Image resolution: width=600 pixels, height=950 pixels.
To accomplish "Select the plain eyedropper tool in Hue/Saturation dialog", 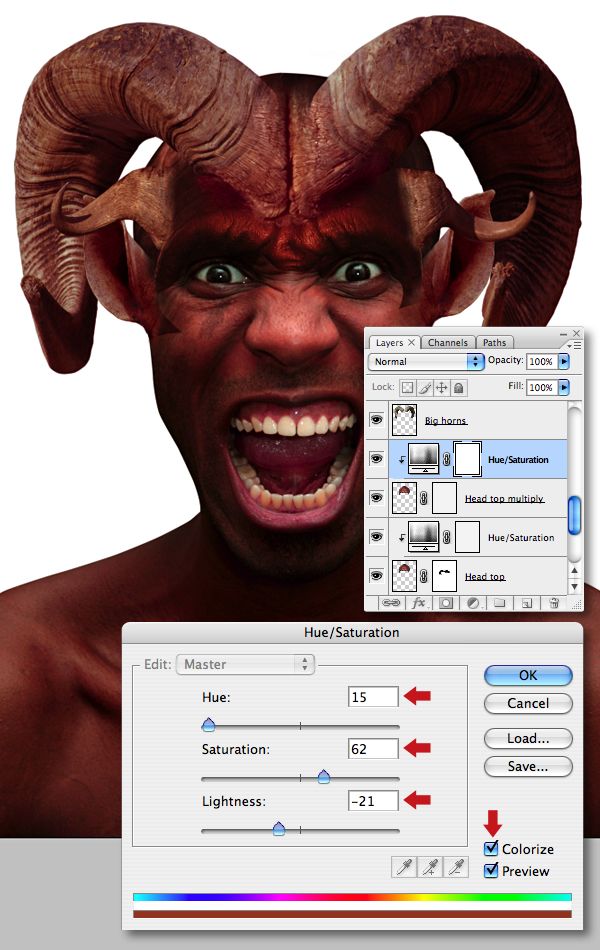I will coord(404,868).
